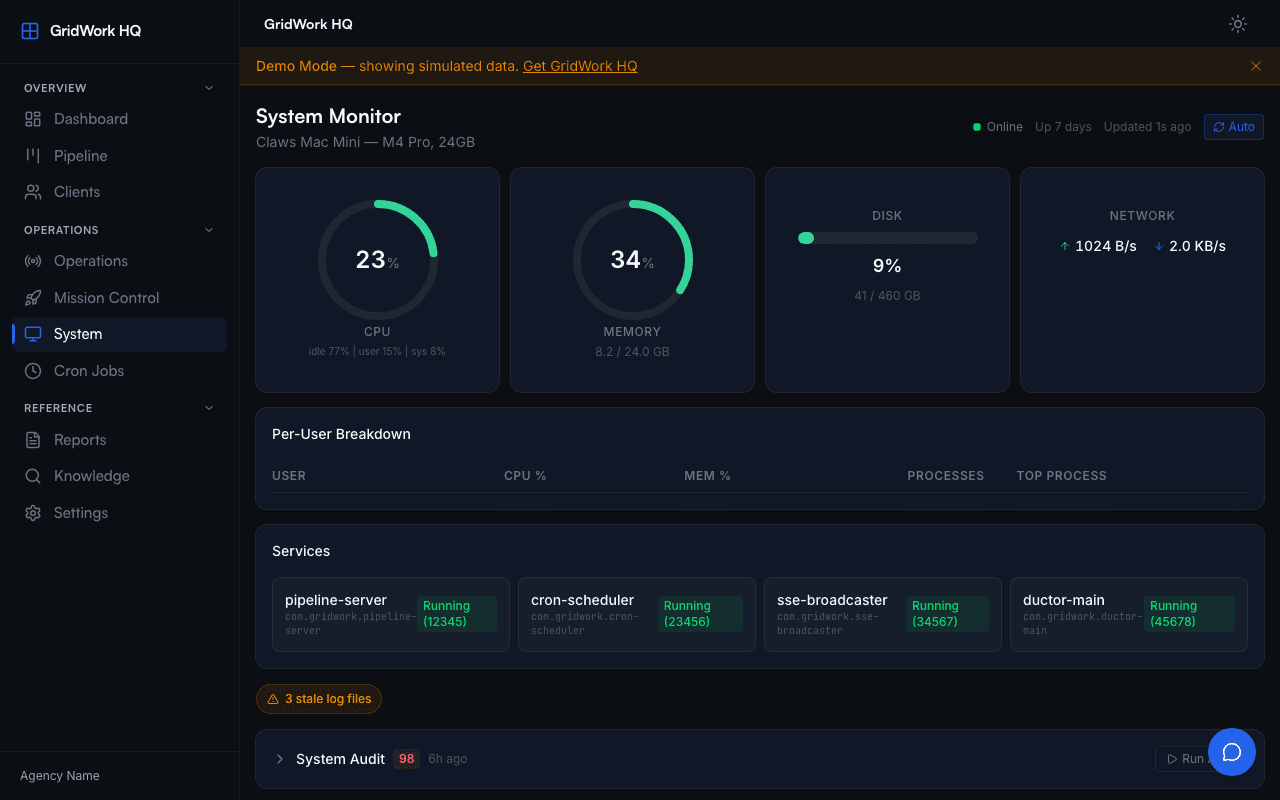Image resolution: width=1280 pixels, height=800 pixels.
Task: Click the Cron Jobs clock icon
Action: (x=32, y=370)
